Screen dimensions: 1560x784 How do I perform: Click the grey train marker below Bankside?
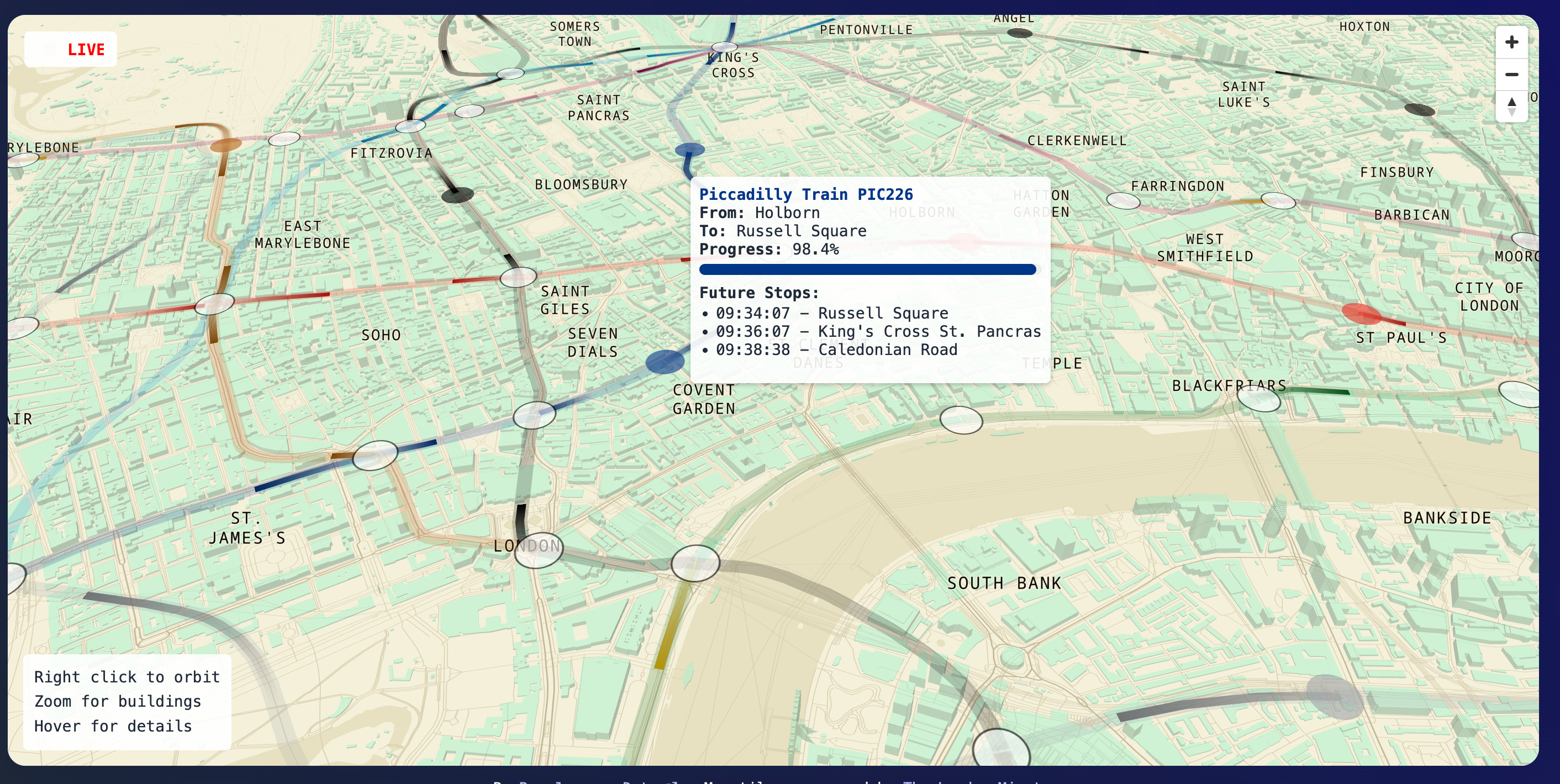click(x=1334, y=697)
